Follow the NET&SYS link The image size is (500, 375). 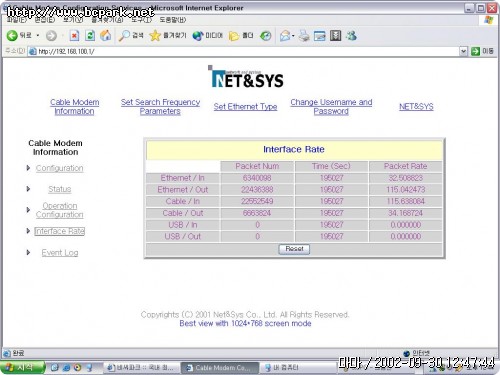(416, 107)
